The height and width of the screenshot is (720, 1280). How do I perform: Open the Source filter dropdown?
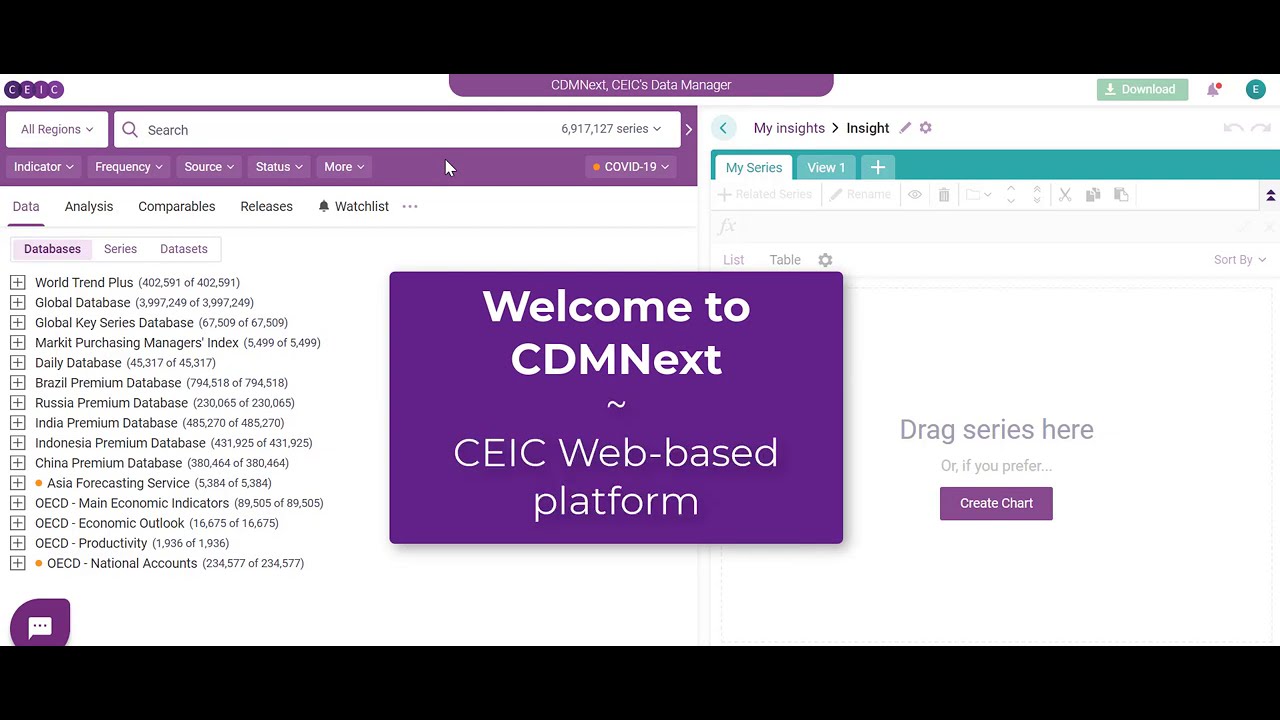[x=209, y=167]
